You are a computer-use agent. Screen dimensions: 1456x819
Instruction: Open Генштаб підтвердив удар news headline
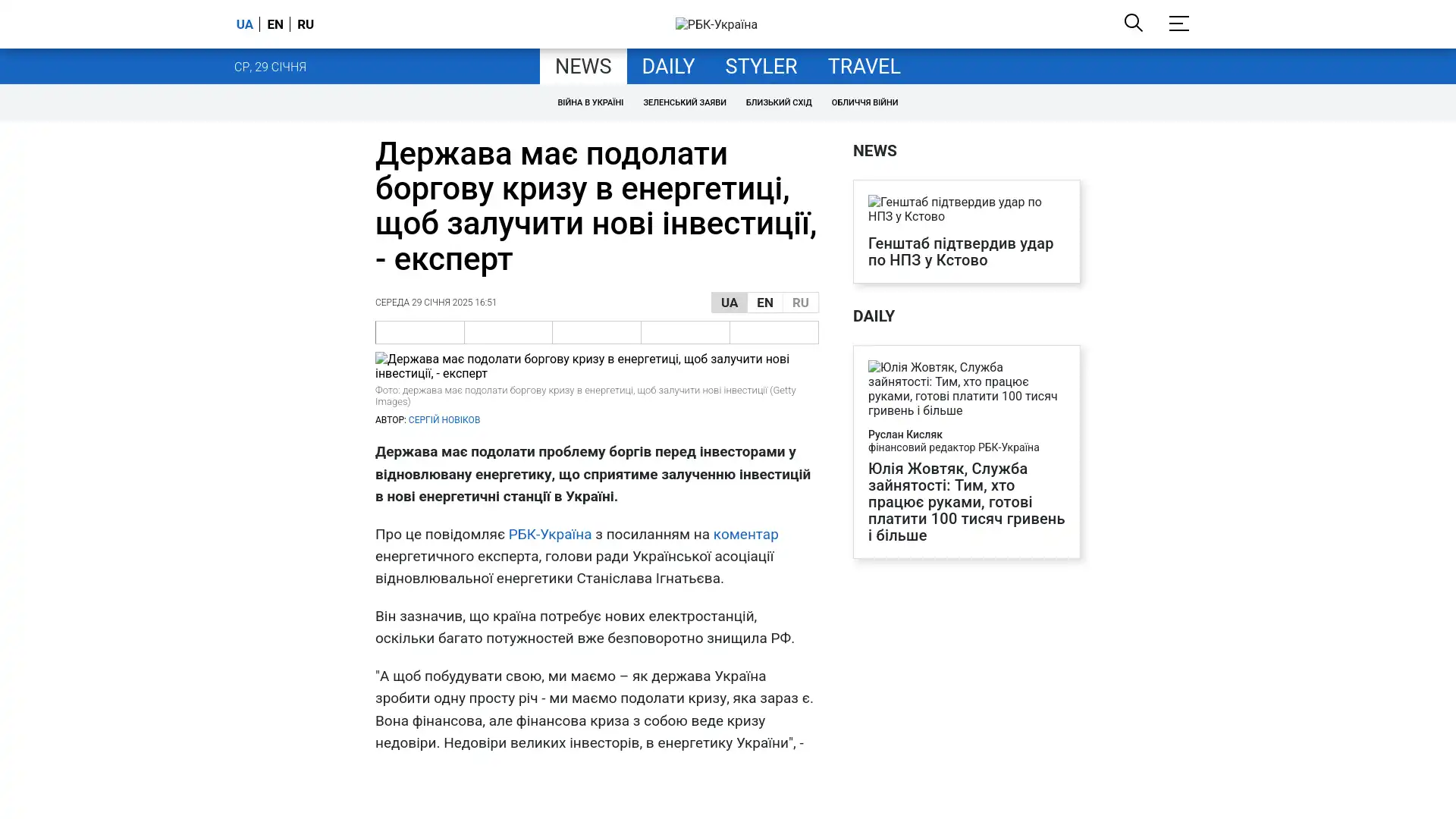pos(960,252)
